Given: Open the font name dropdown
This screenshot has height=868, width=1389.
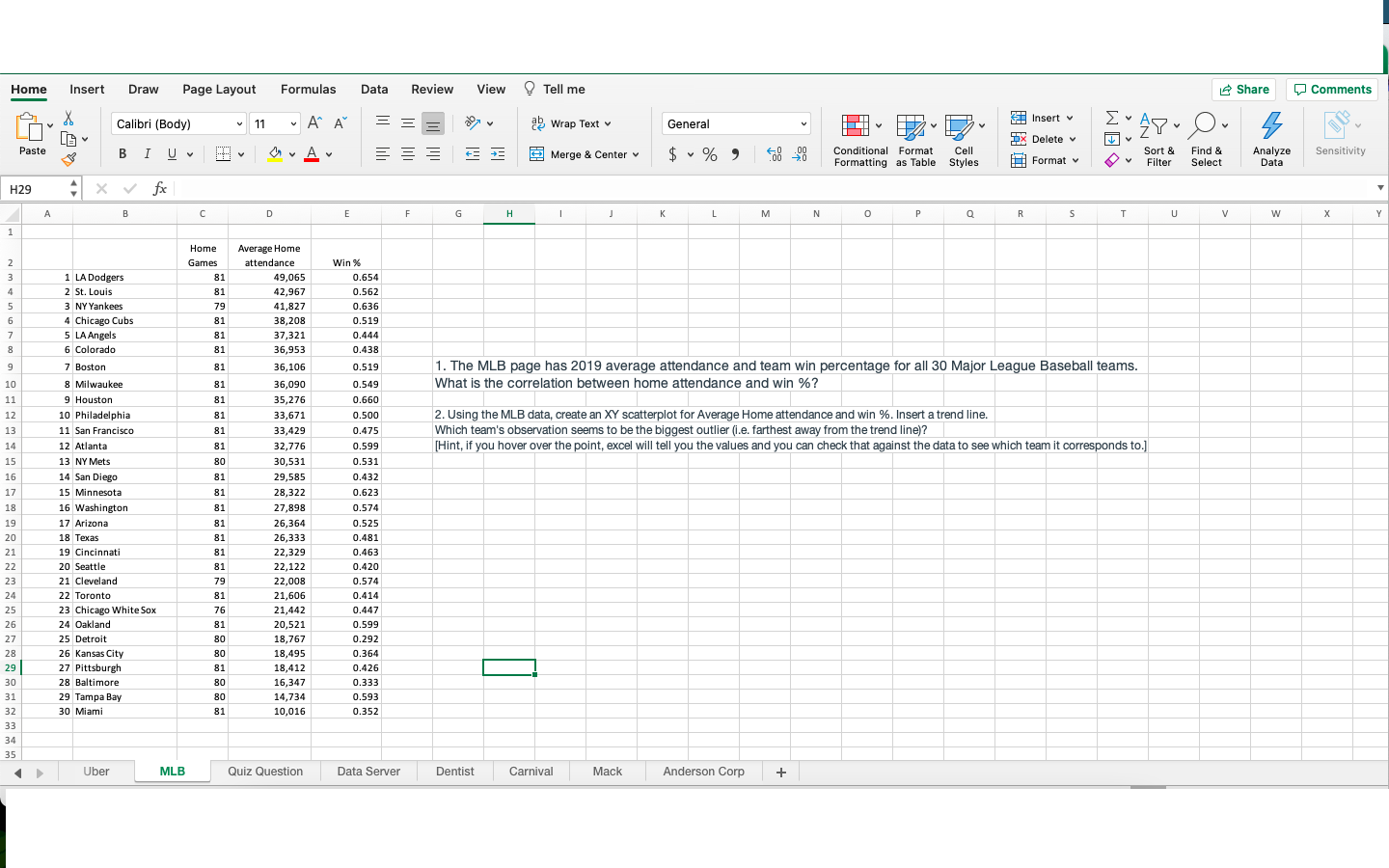Looking at the screenshot, I should pos(239,123).
